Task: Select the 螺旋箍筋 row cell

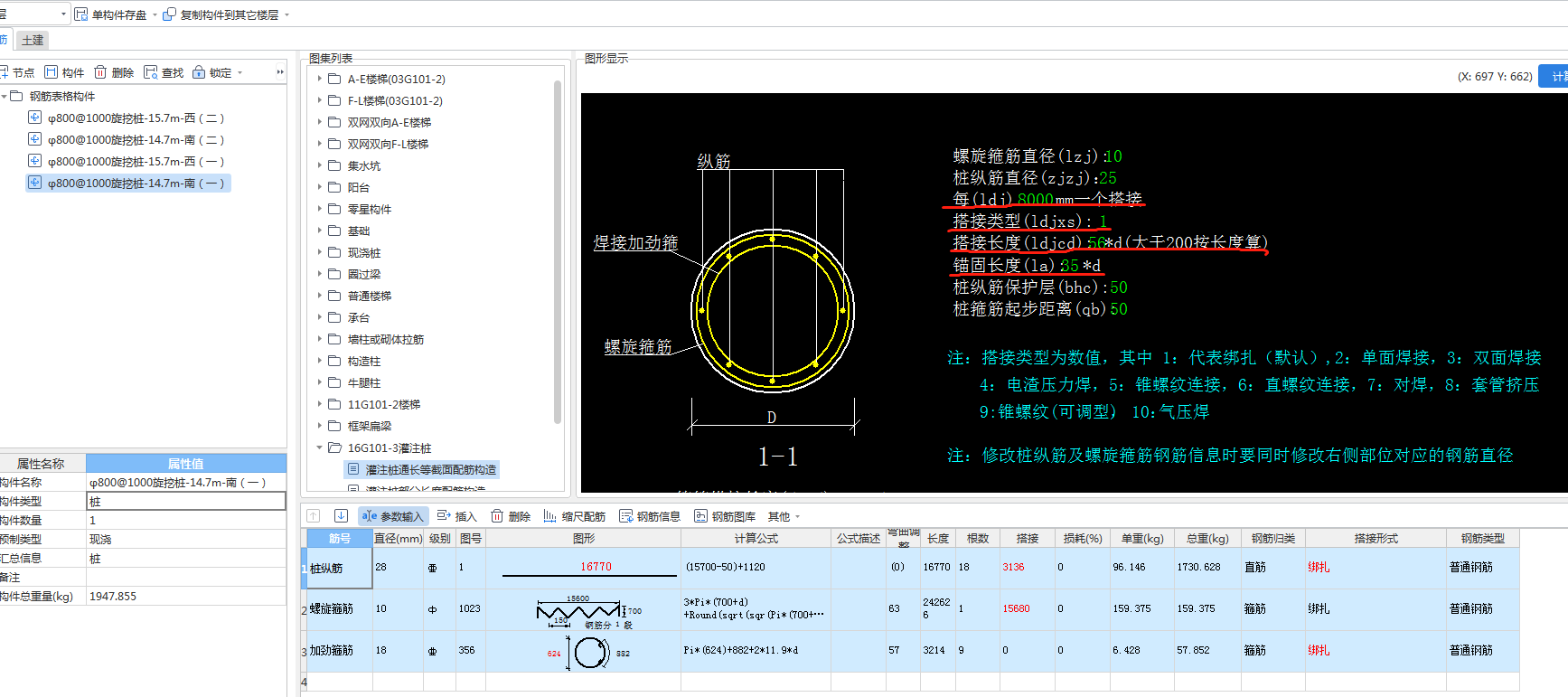Action: click(x=340, y=609)
